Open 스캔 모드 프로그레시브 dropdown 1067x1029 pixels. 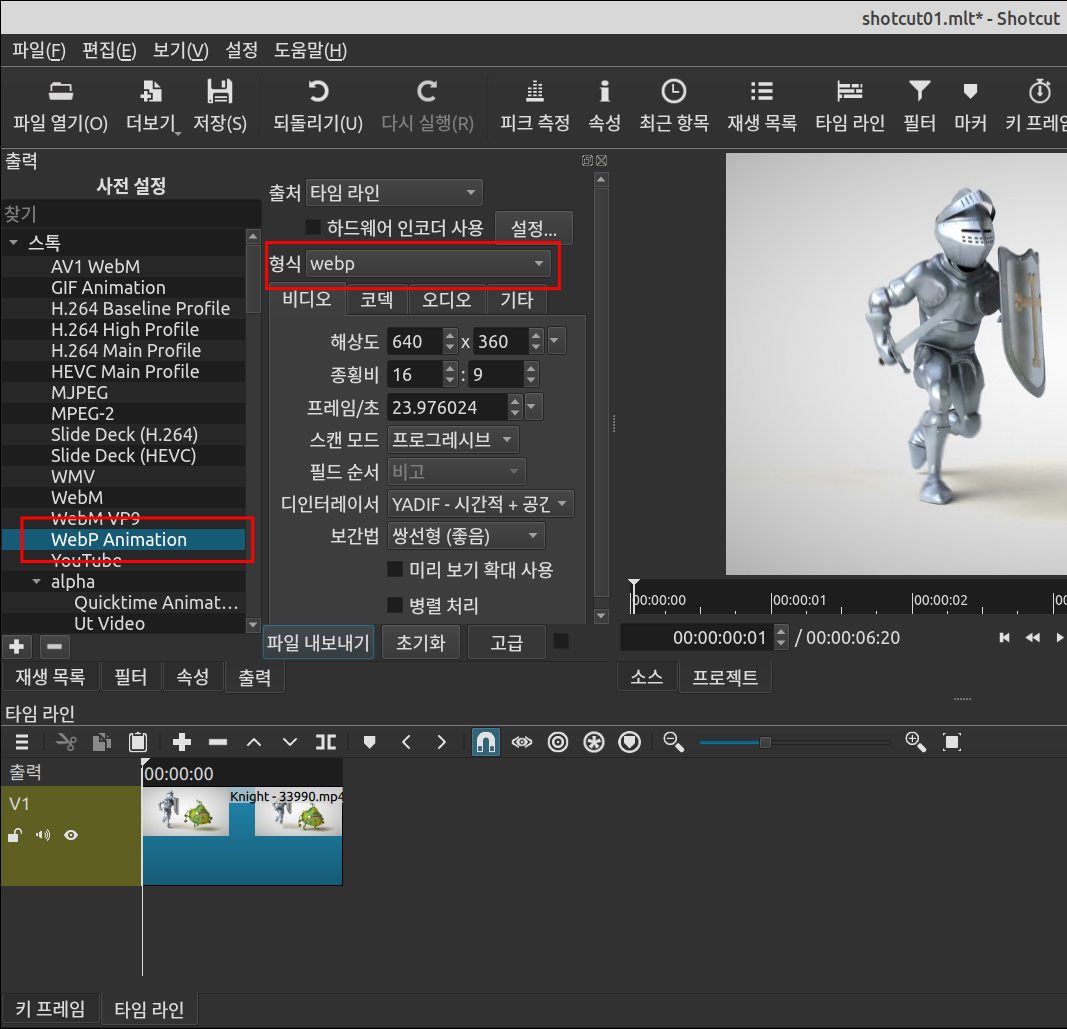[453, 440]
